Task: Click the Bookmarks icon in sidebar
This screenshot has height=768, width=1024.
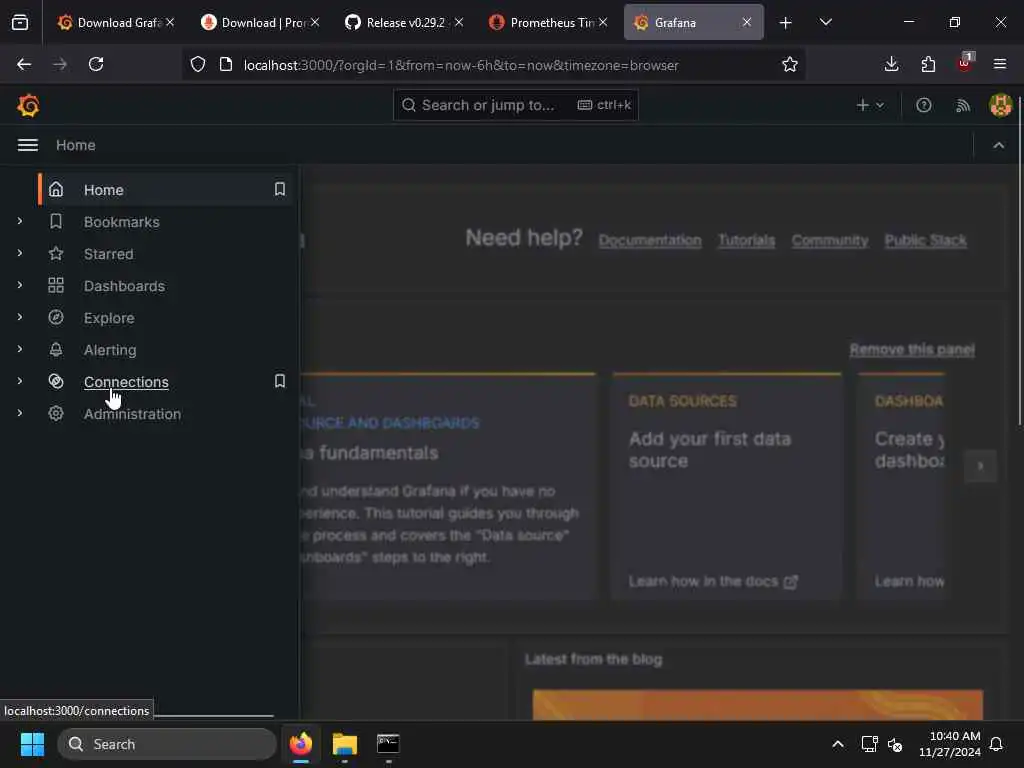Action: 56,221
